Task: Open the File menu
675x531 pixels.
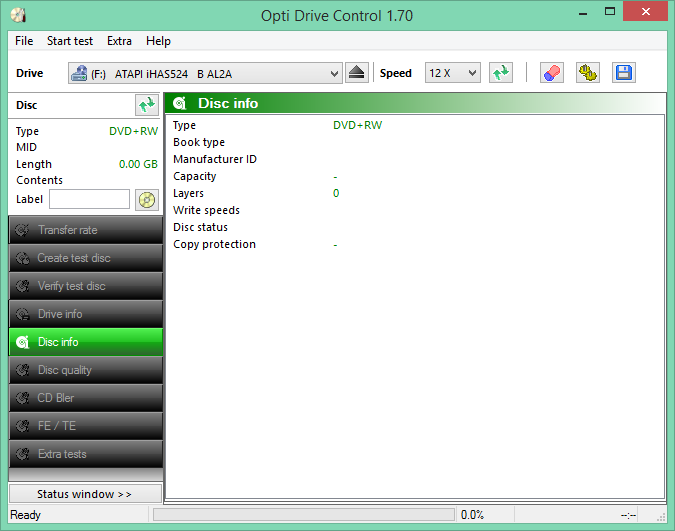Action: tap(24, 41)
